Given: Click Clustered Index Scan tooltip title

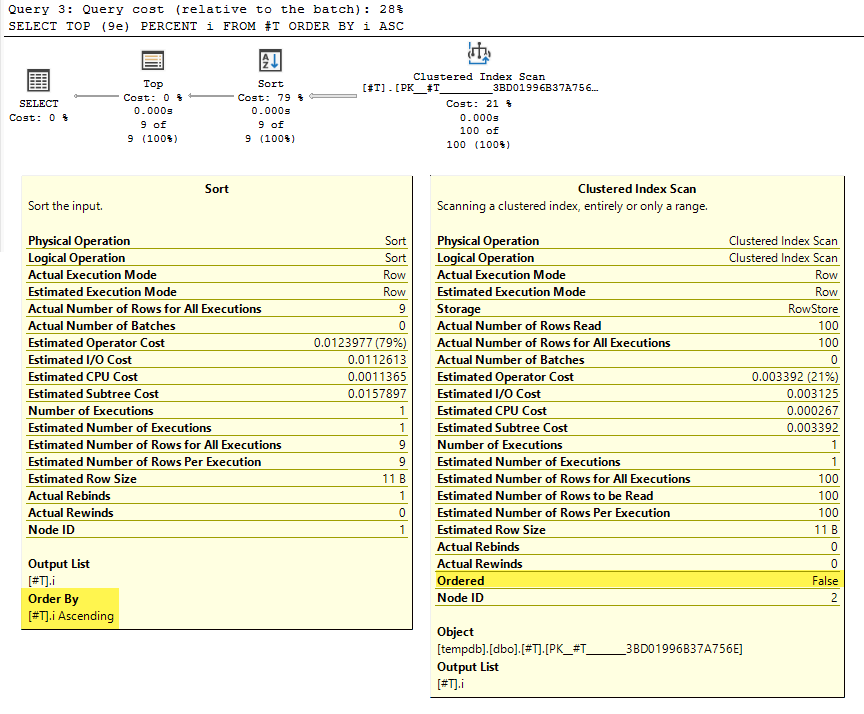Looking at the screenshot, I should pos(637,189).
